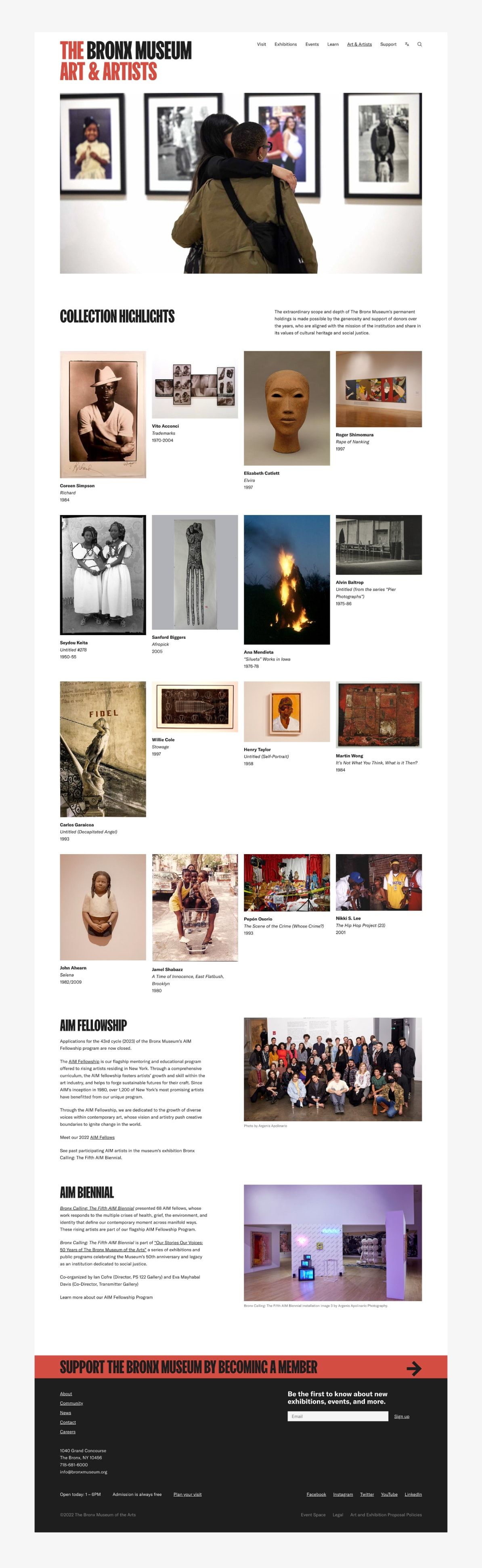
Task: Click the Sign up link
Action: tap(402, 1416)
